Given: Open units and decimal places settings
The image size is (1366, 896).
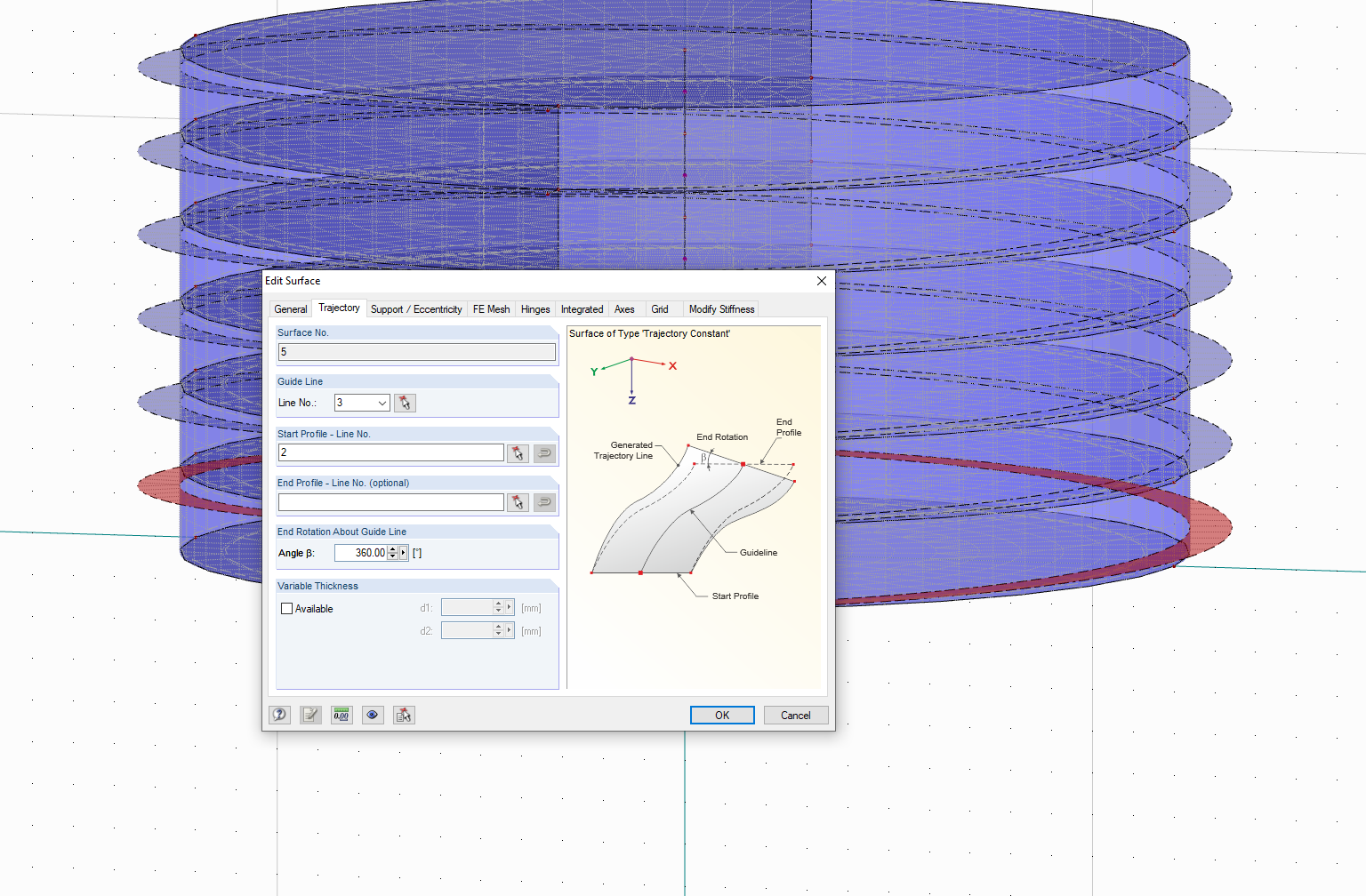Looking at the screenshot, I should pos(341,715).
